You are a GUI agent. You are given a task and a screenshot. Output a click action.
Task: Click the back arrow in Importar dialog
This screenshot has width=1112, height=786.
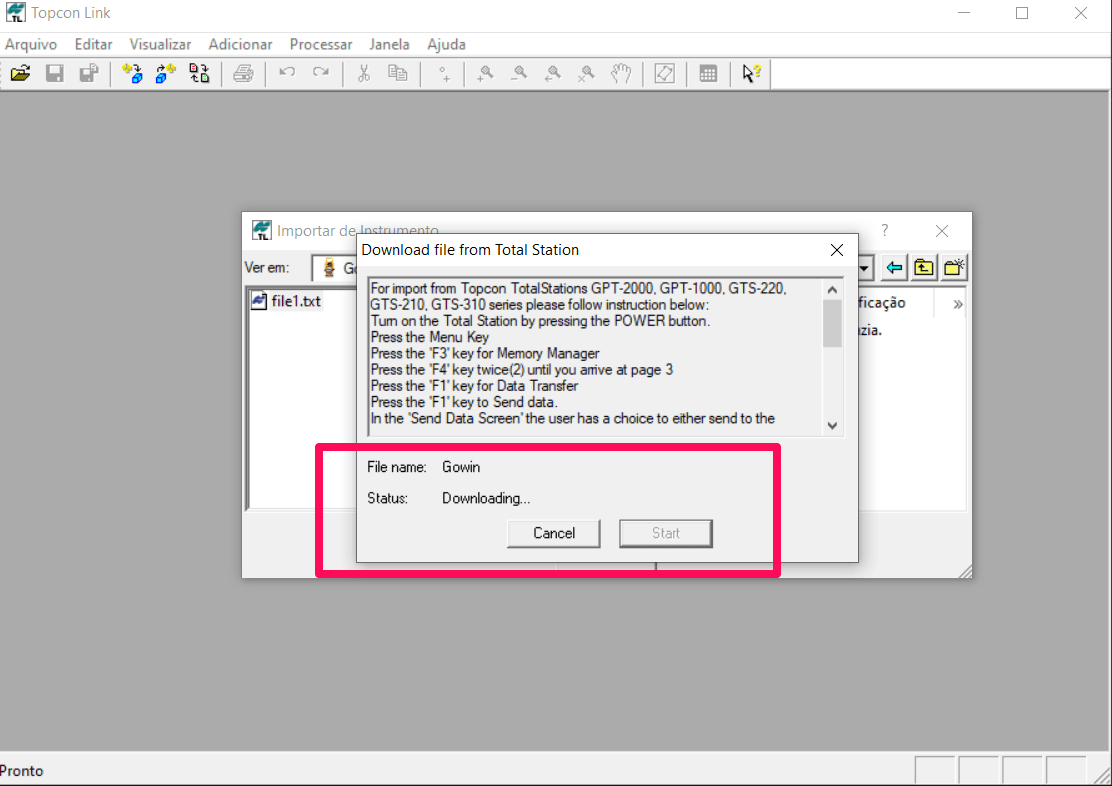(894, 267)
